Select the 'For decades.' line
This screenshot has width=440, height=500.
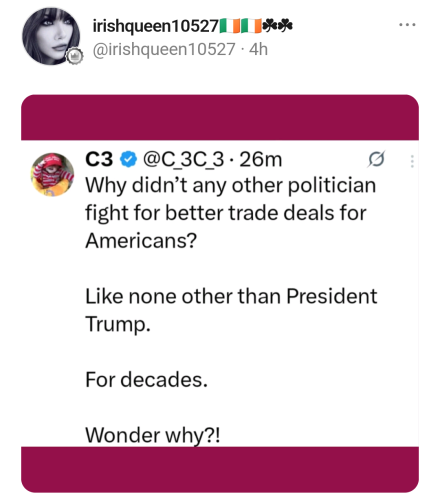(x=147, y=379)
